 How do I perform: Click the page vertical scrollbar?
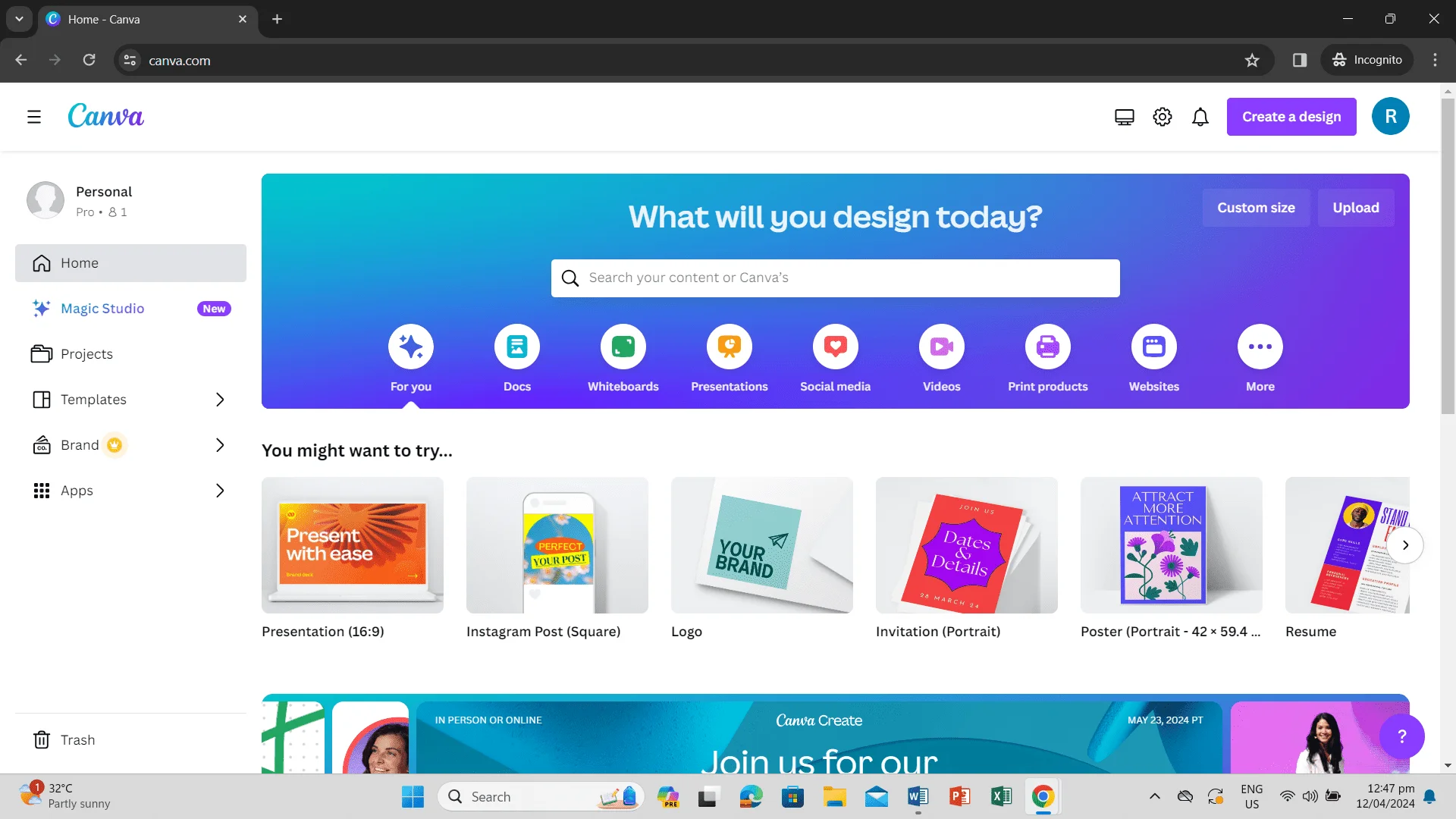pyautogui.click(x=1448, y=258)
